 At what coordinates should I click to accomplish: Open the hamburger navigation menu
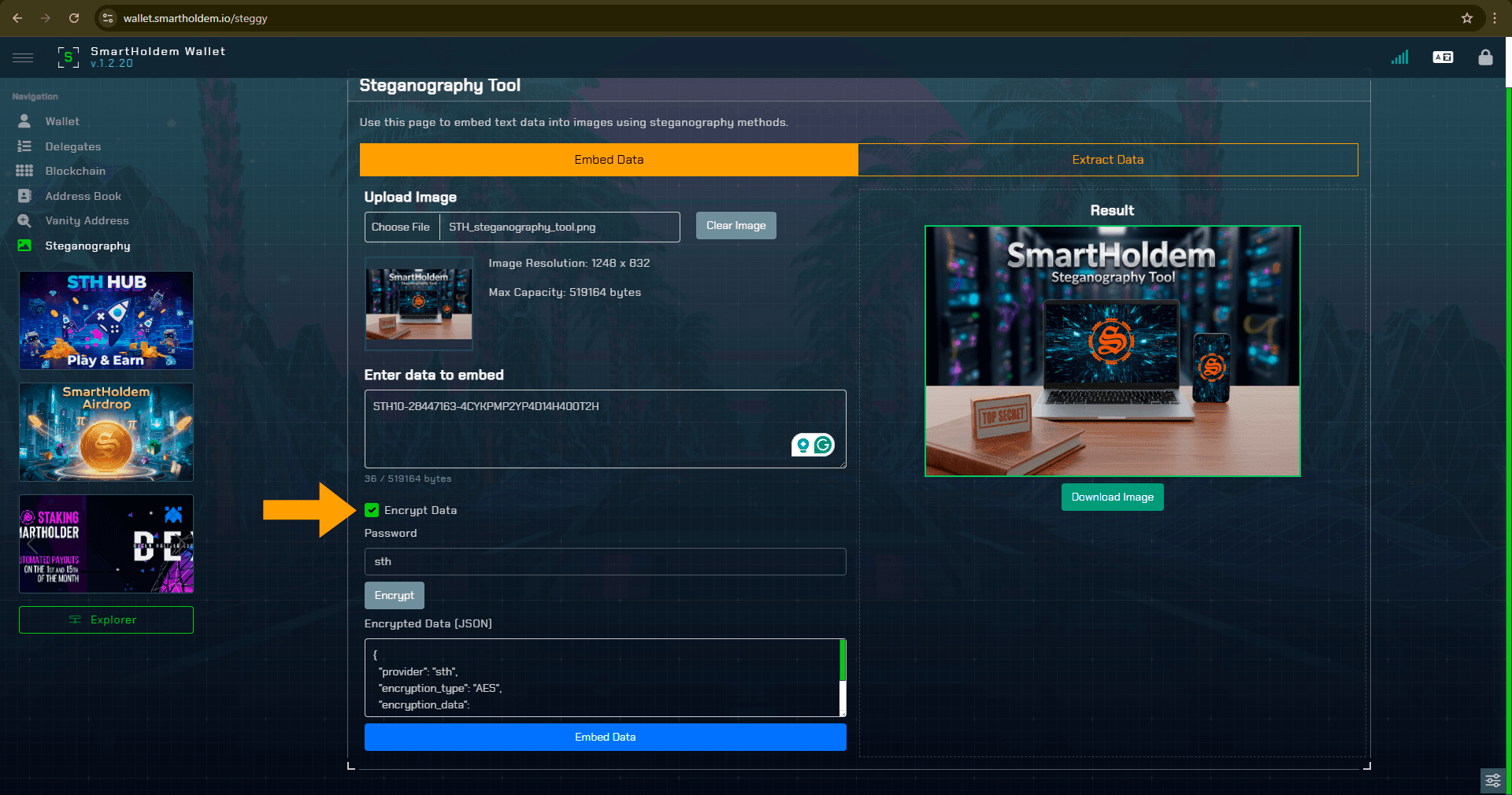23,57
